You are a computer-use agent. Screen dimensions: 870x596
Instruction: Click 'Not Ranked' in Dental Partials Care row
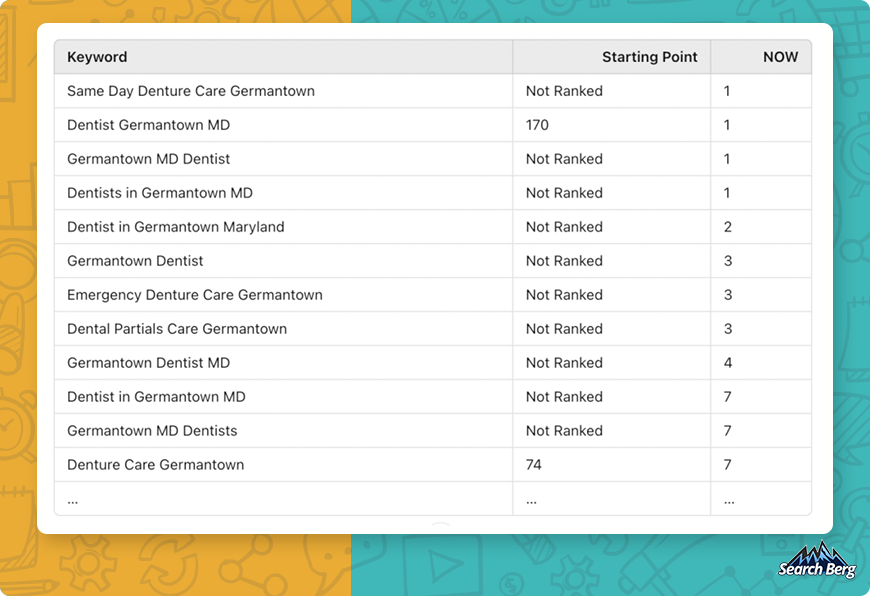[564, 329]
